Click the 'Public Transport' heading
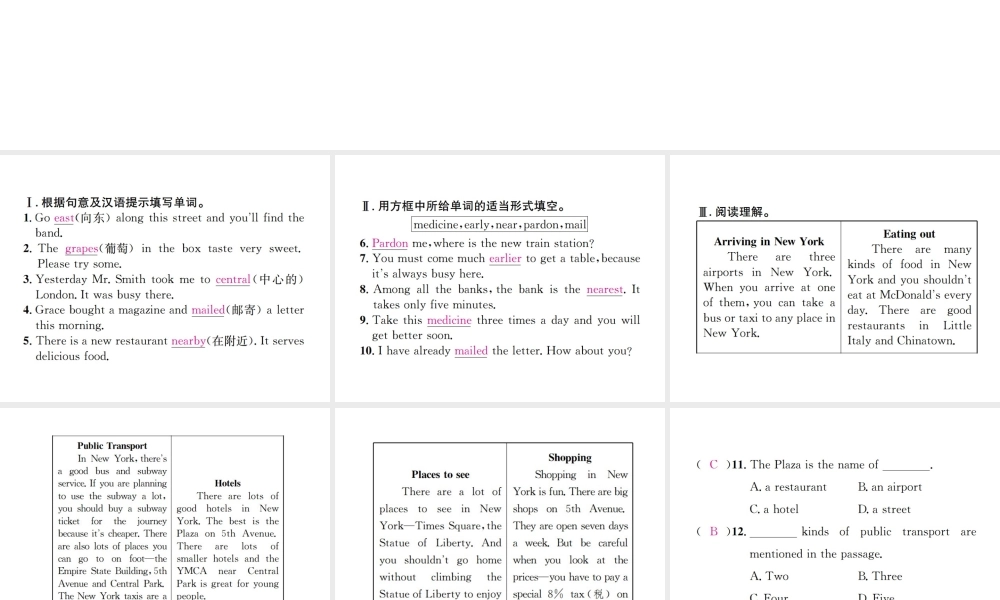Image resolution: width=1000 pixels, height=600 pixels. [x=112, y=446]
